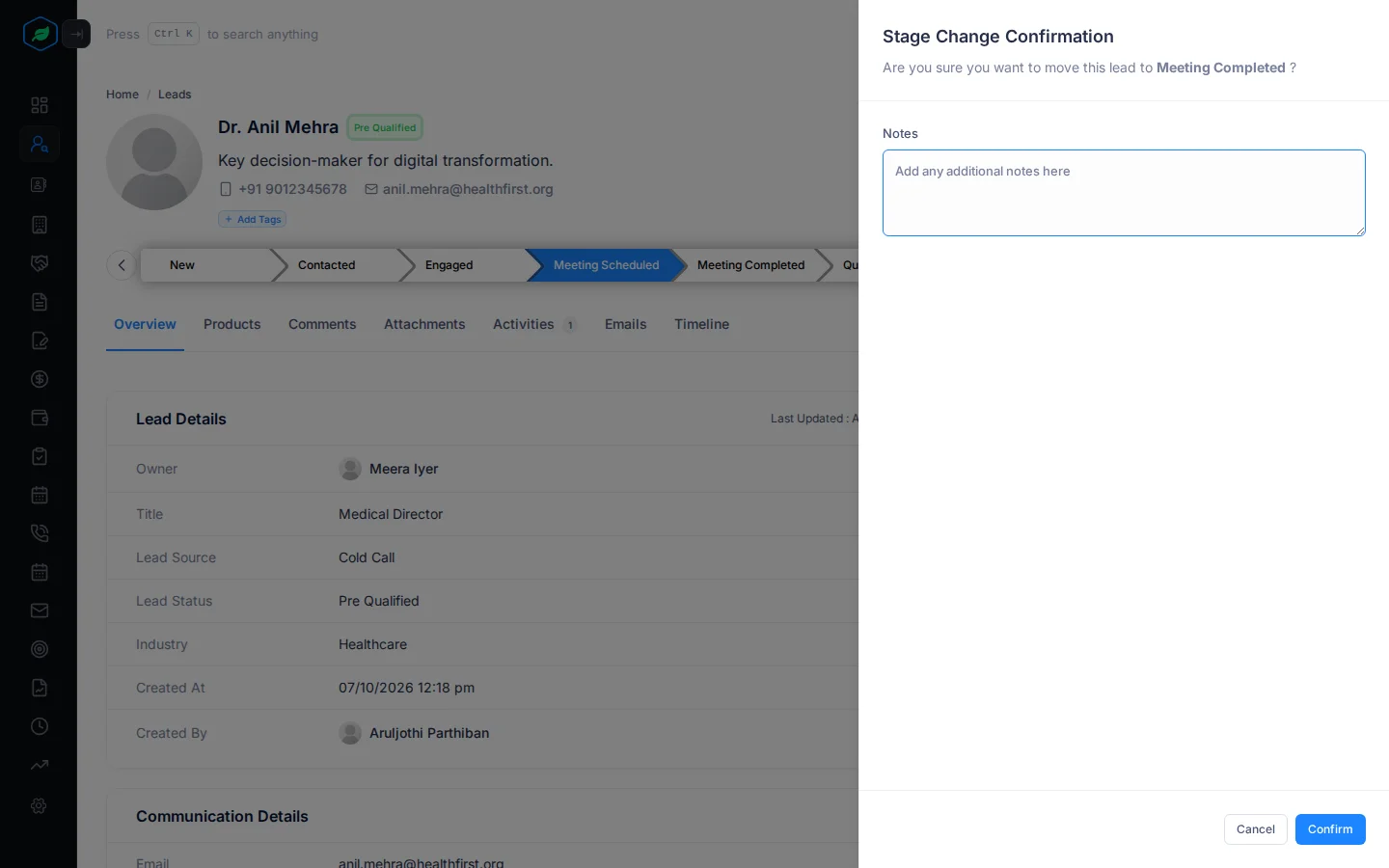The width and height of the screenshot is (1389, 868).
Task: Open the envelope mail icon in sidebar
Action: (40, 610)
